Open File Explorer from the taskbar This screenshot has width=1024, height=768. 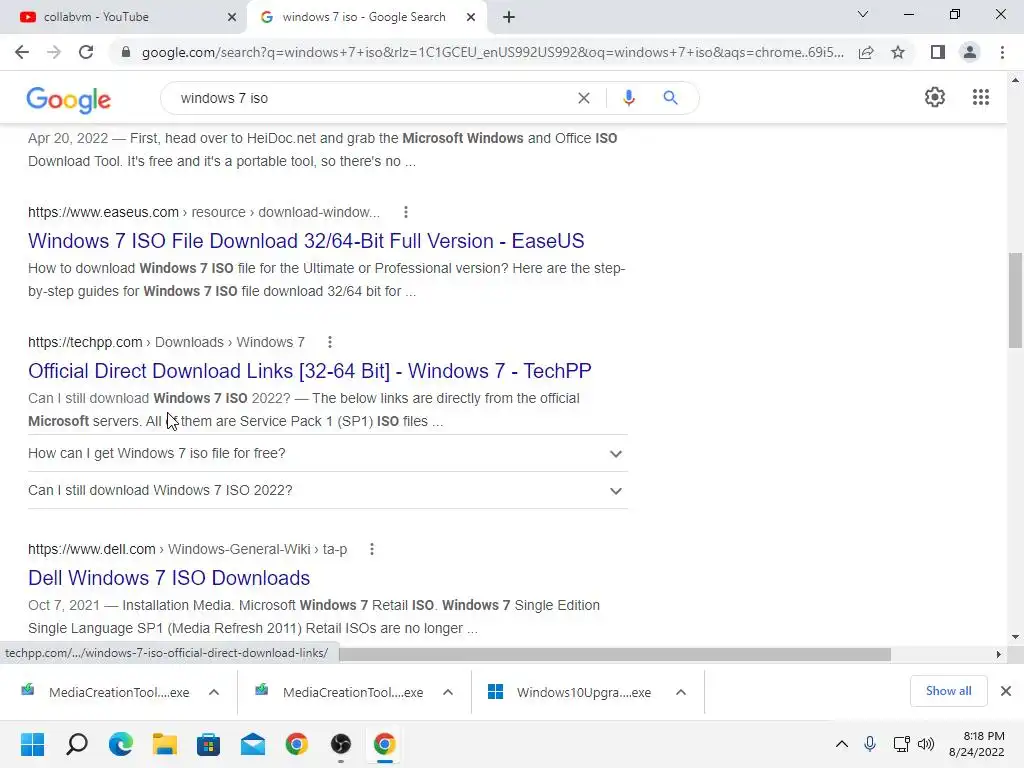[165, 744]
